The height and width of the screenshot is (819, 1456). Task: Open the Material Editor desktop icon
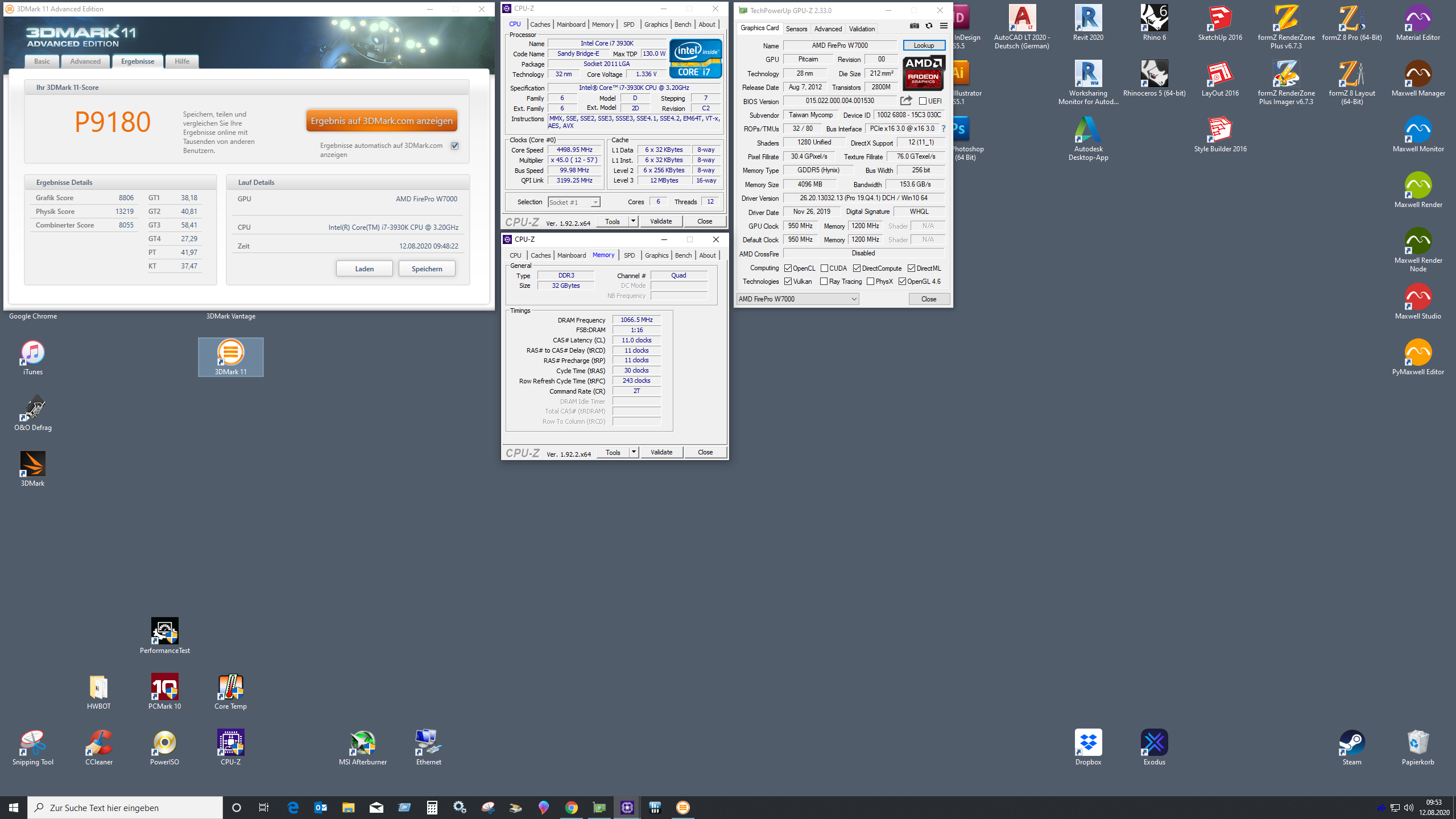click(x=1418, y=23)
